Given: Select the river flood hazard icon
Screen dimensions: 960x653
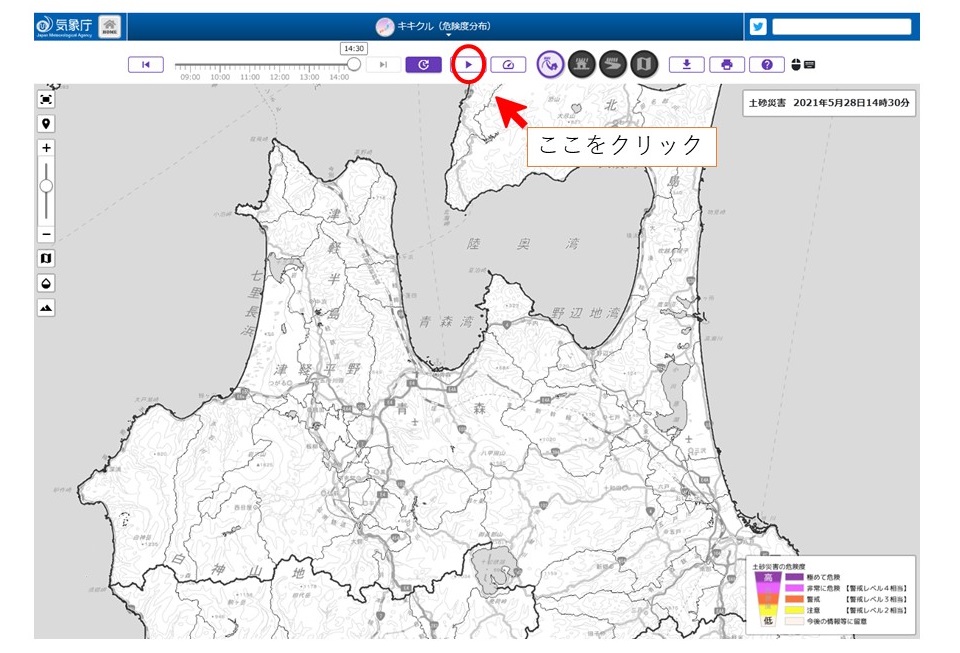Looking at the screenshot, I should pos(613,64).
